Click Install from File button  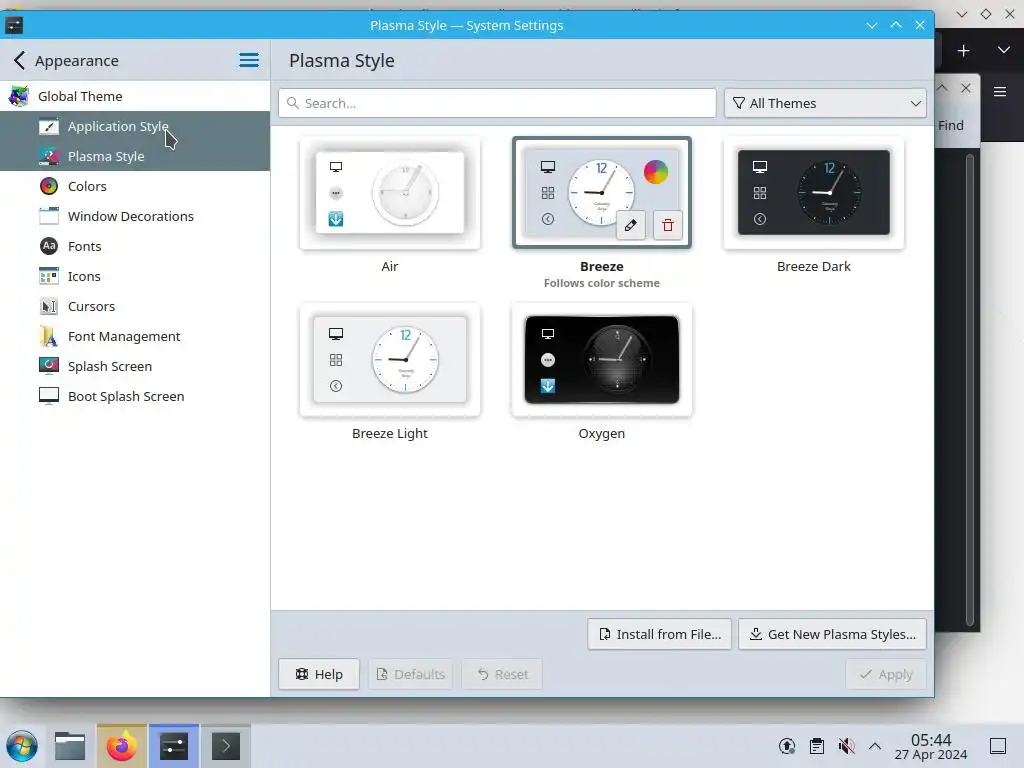[x=660, y=634]
